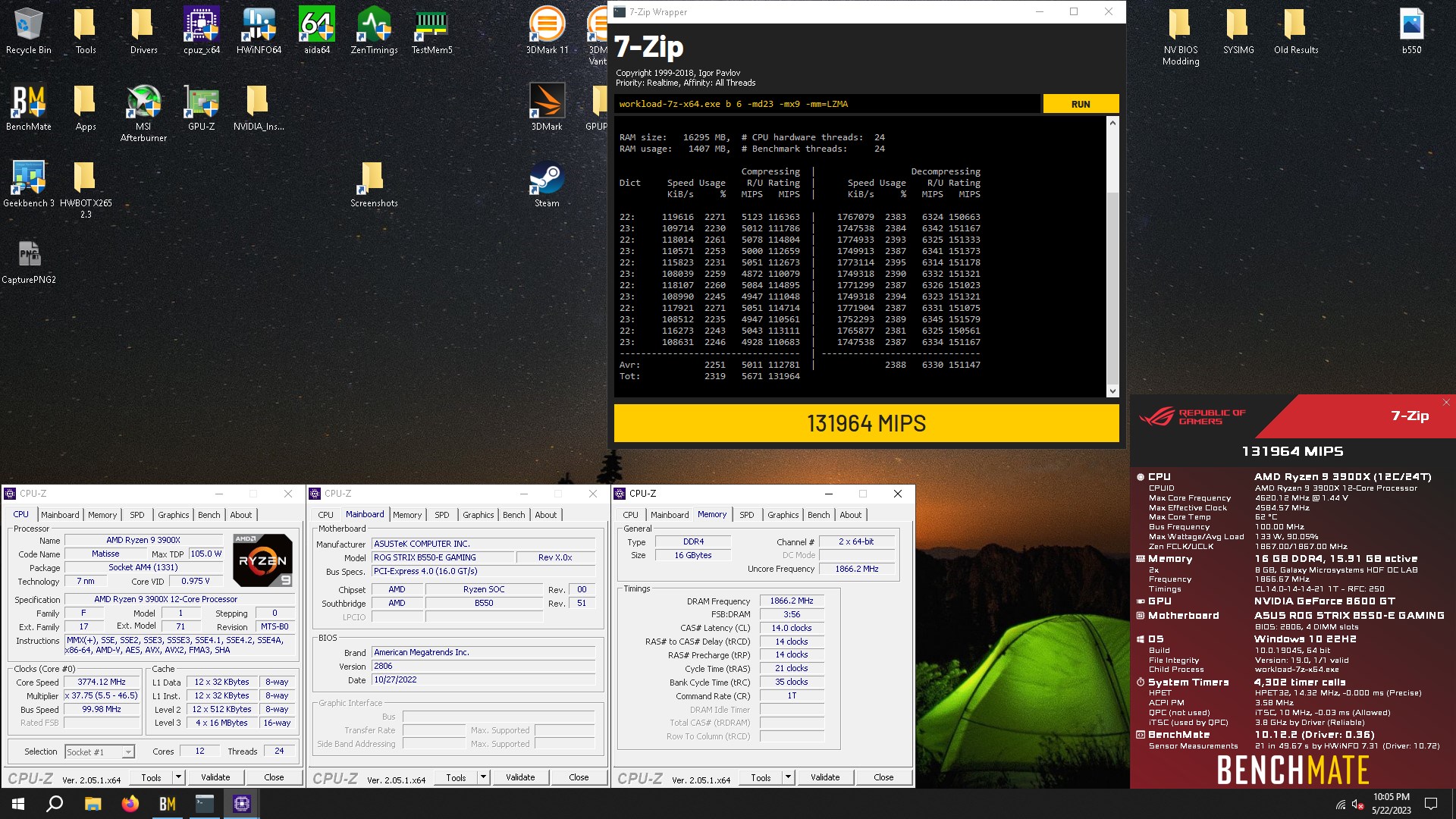The width and height of the screenshot is (1456, 819).
Task: Close the BenchMate result overlay
Action: (1446, 403)
